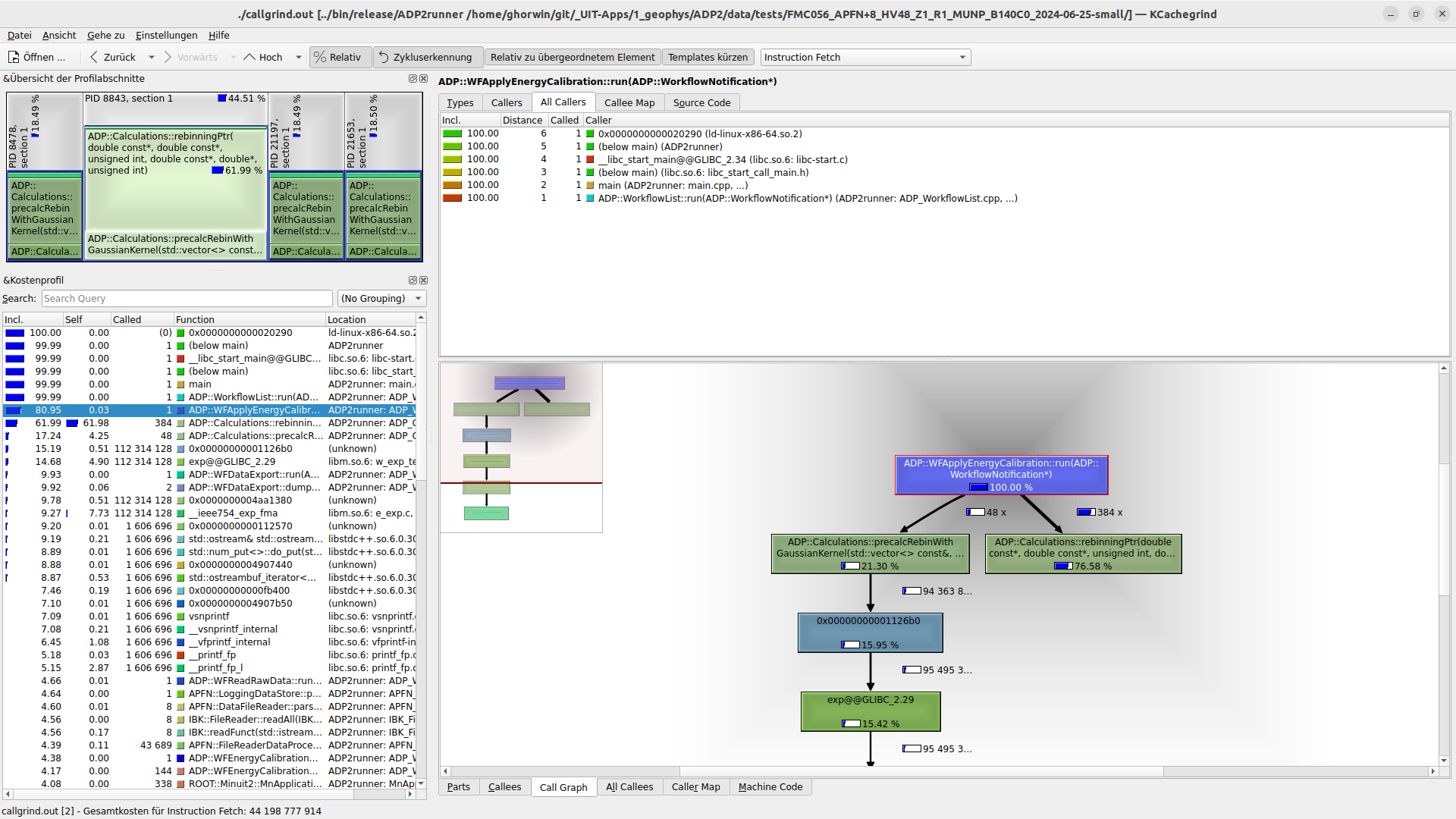This screenshot has width=1456, height=819.
Task: Open the (No Grouping) combo box
Action: [x=381, y=299]
